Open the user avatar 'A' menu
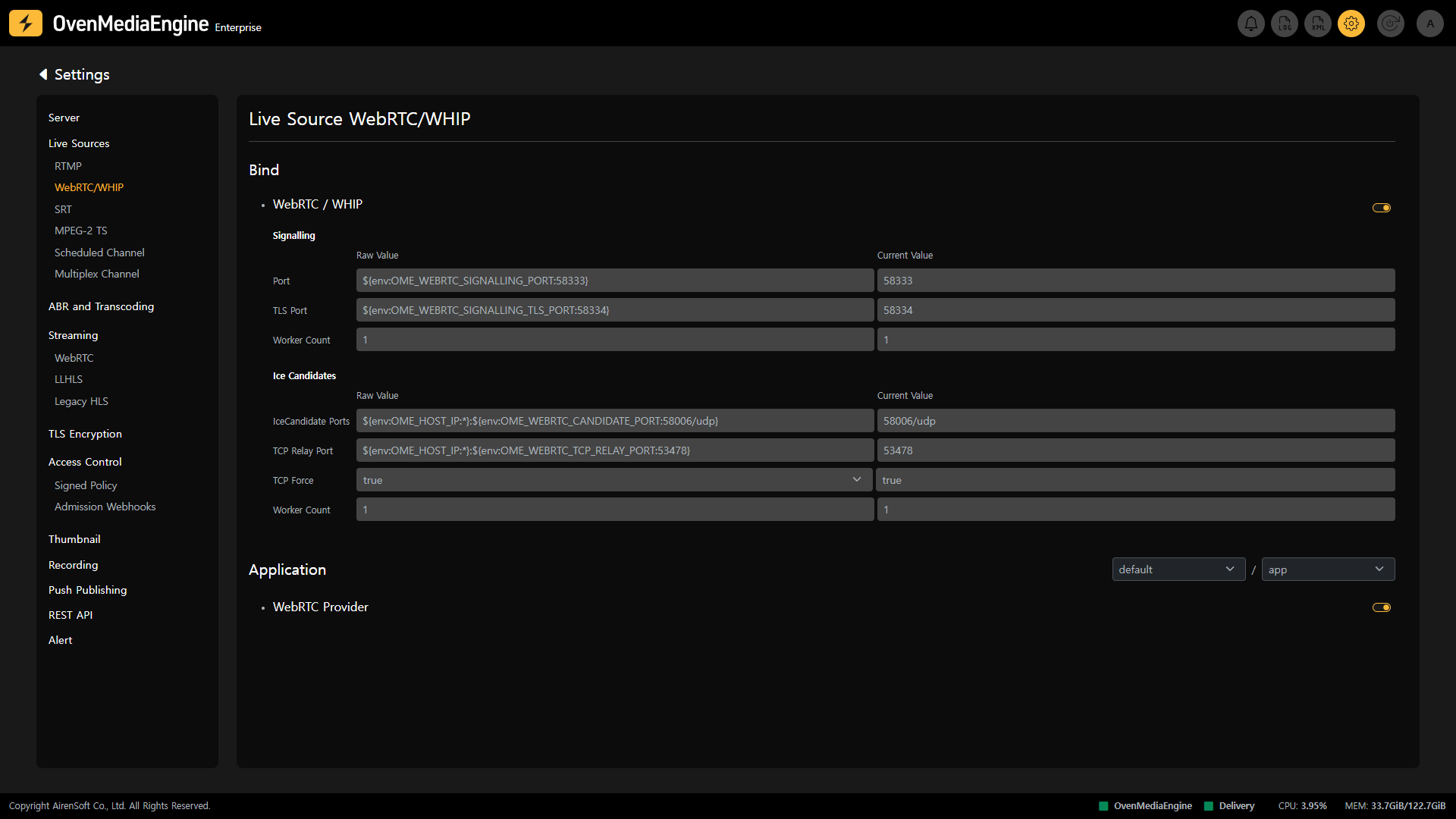This screenshot has width=1456, height=819. (1430, 24)
